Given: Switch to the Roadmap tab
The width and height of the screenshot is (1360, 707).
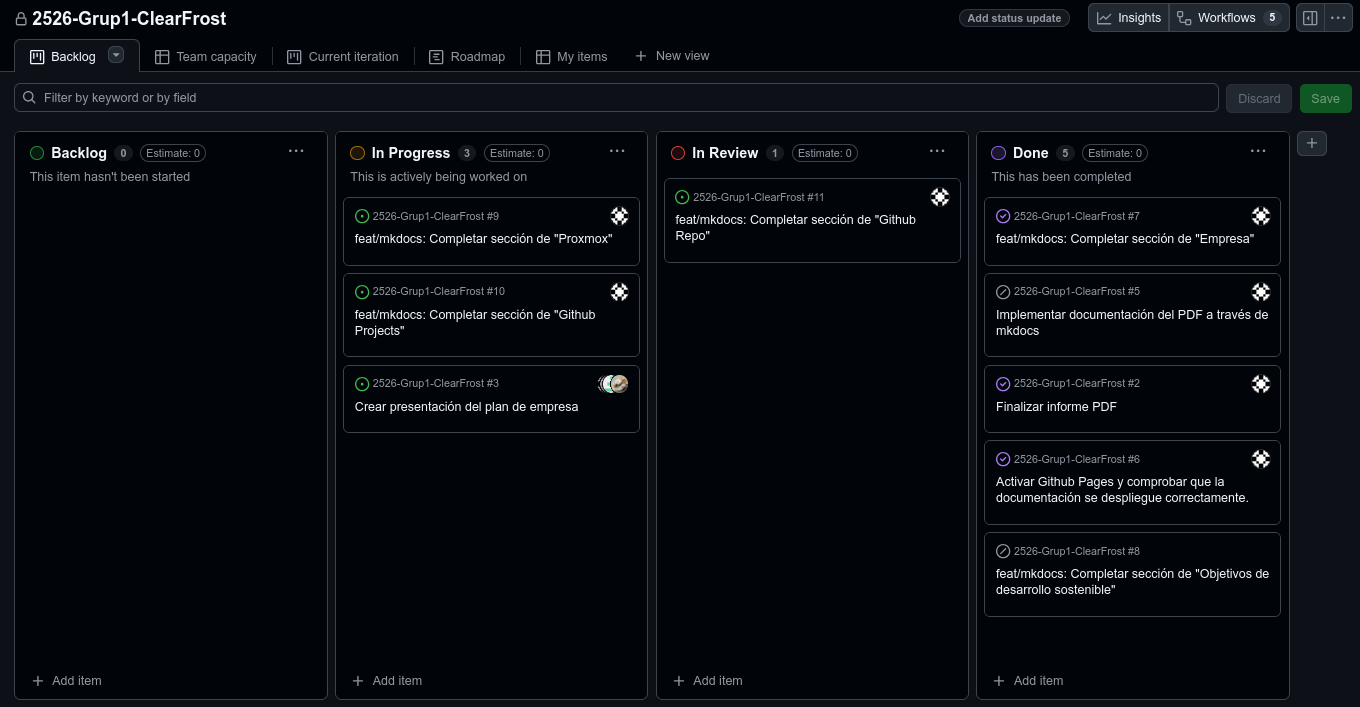Looking at the screenshot, I should point(467,57).
